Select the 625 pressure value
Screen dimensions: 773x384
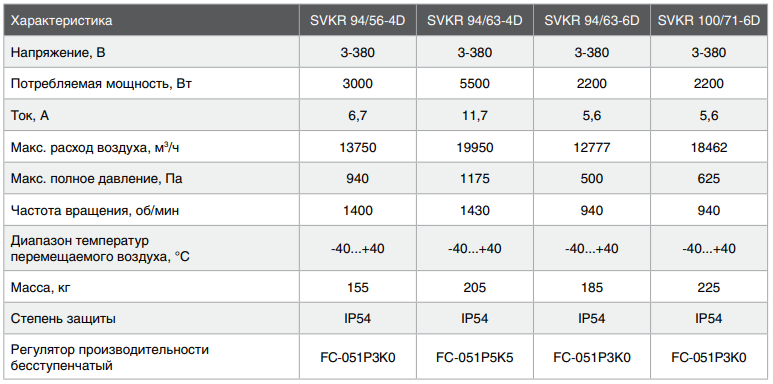pyautogui.click(x=709, y=178)
